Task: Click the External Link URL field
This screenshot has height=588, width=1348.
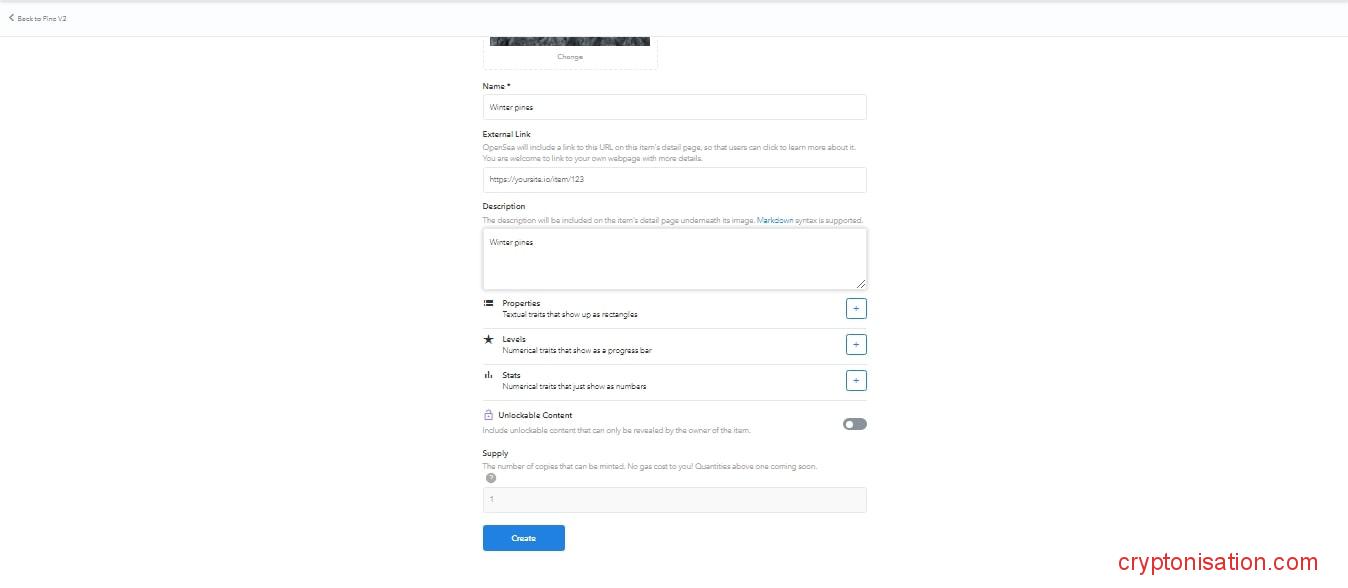Action: point(674,180)
